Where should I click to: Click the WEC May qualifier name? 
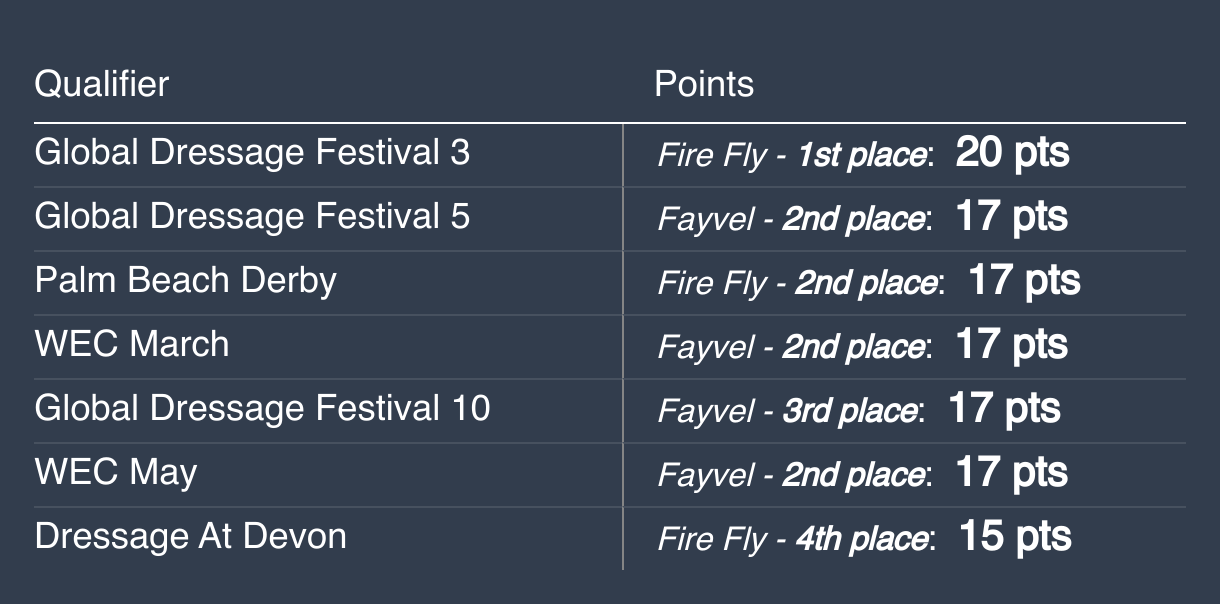point(116,473)
